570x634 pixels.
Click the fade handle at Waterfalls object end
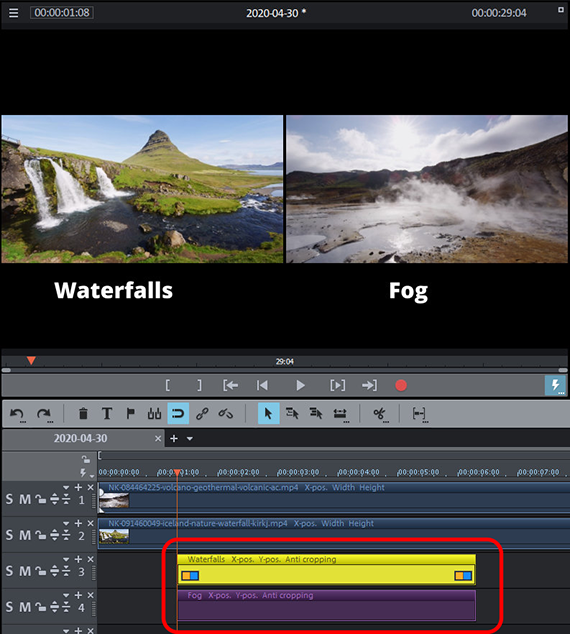[463, 575]
